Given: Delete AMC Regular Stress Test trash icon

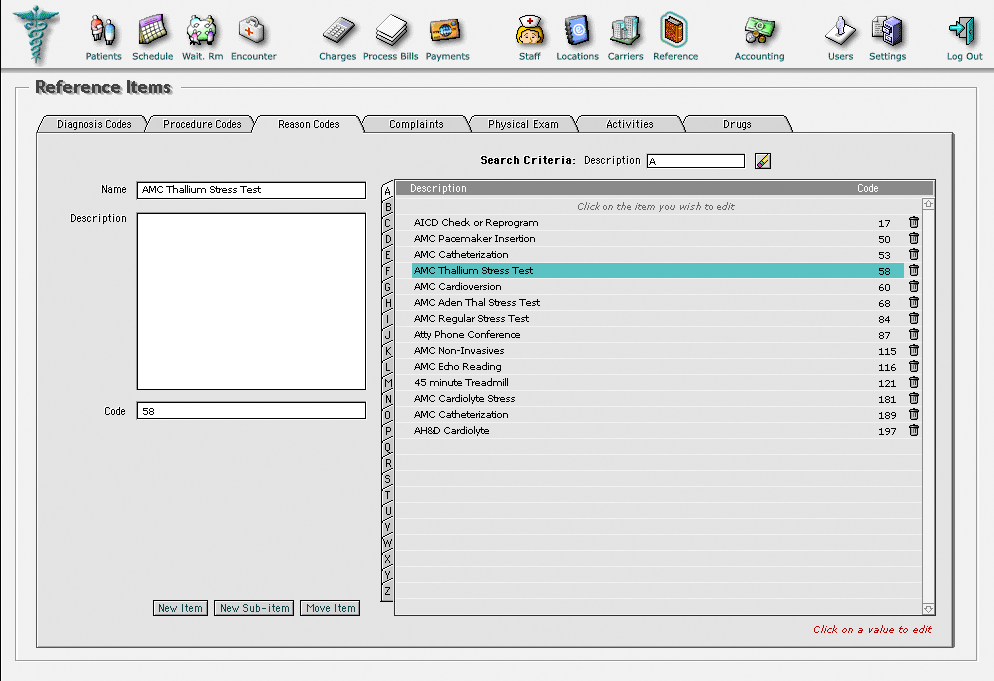Looking at the screenshot, I should point(913,318).
